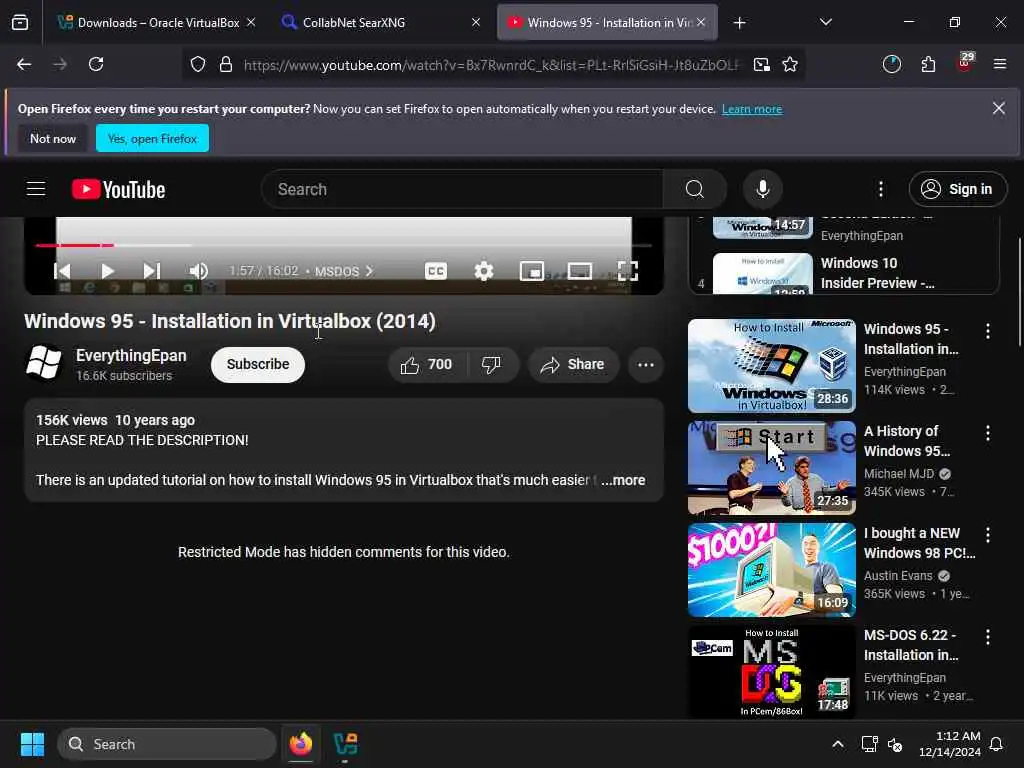The width and height of the screenshot is (1024, 768).
Task: Reload the current page
Action: tap(96, 64)
